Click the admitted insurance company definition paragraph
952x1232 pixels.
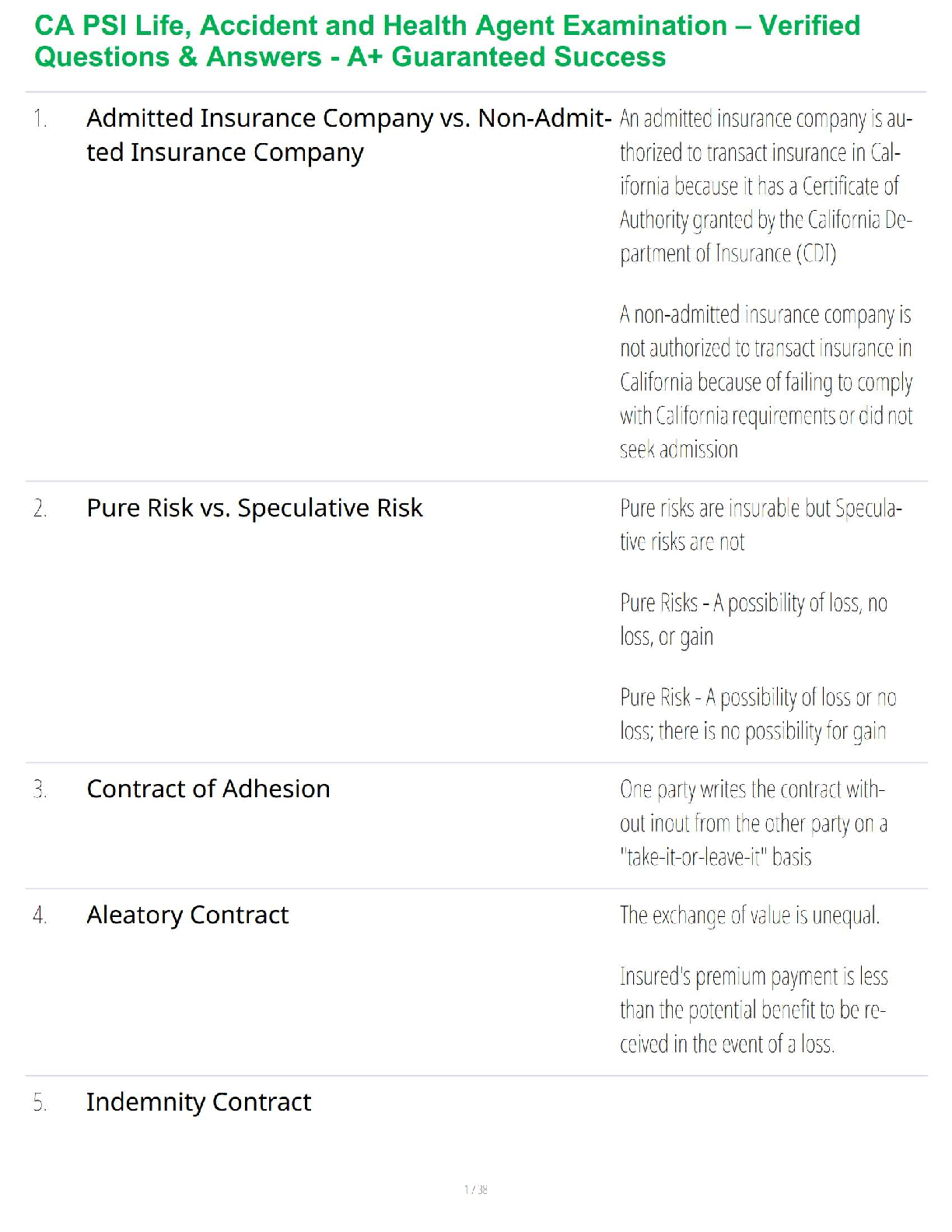(x=765, y=186)
